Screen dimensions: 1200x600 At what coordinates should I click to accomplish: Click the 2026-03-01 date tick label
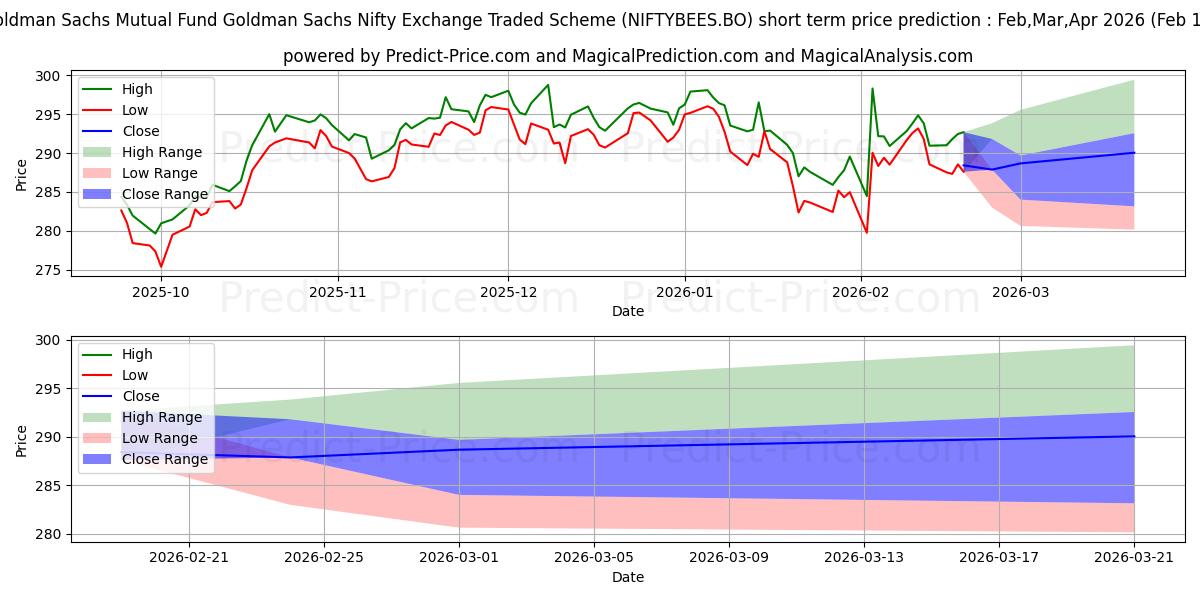click(x=459, y=557)
